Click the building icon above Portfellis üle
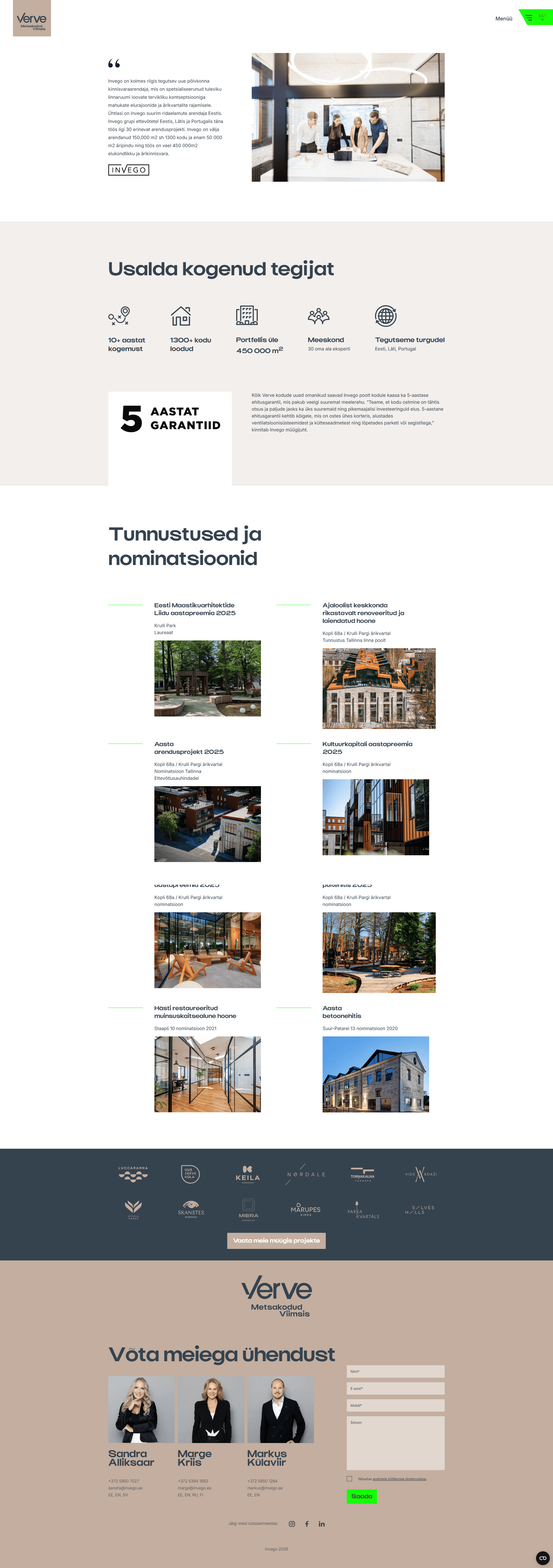Image resolution: width=553 pixels, height=1568 pixels. (247, 315)
